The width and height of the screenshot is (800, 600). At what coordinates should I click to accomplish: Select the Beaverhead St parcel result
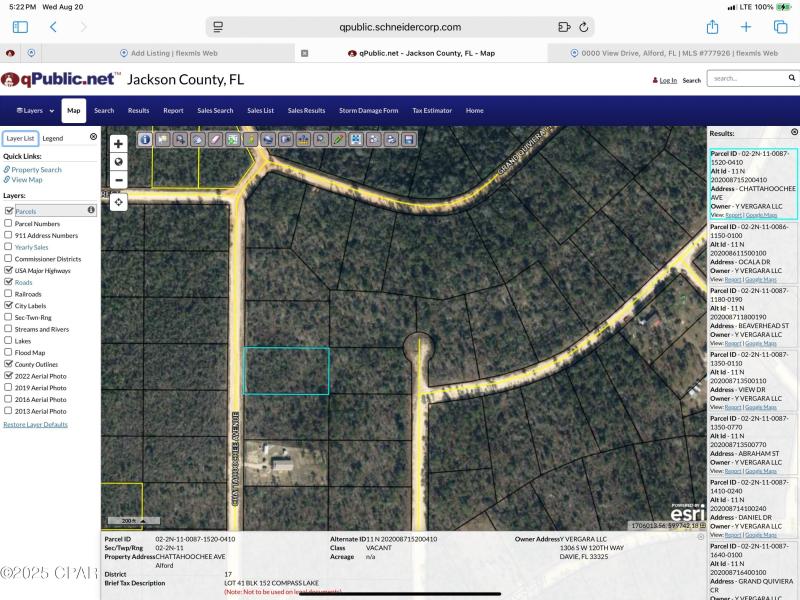coord(753,316)
